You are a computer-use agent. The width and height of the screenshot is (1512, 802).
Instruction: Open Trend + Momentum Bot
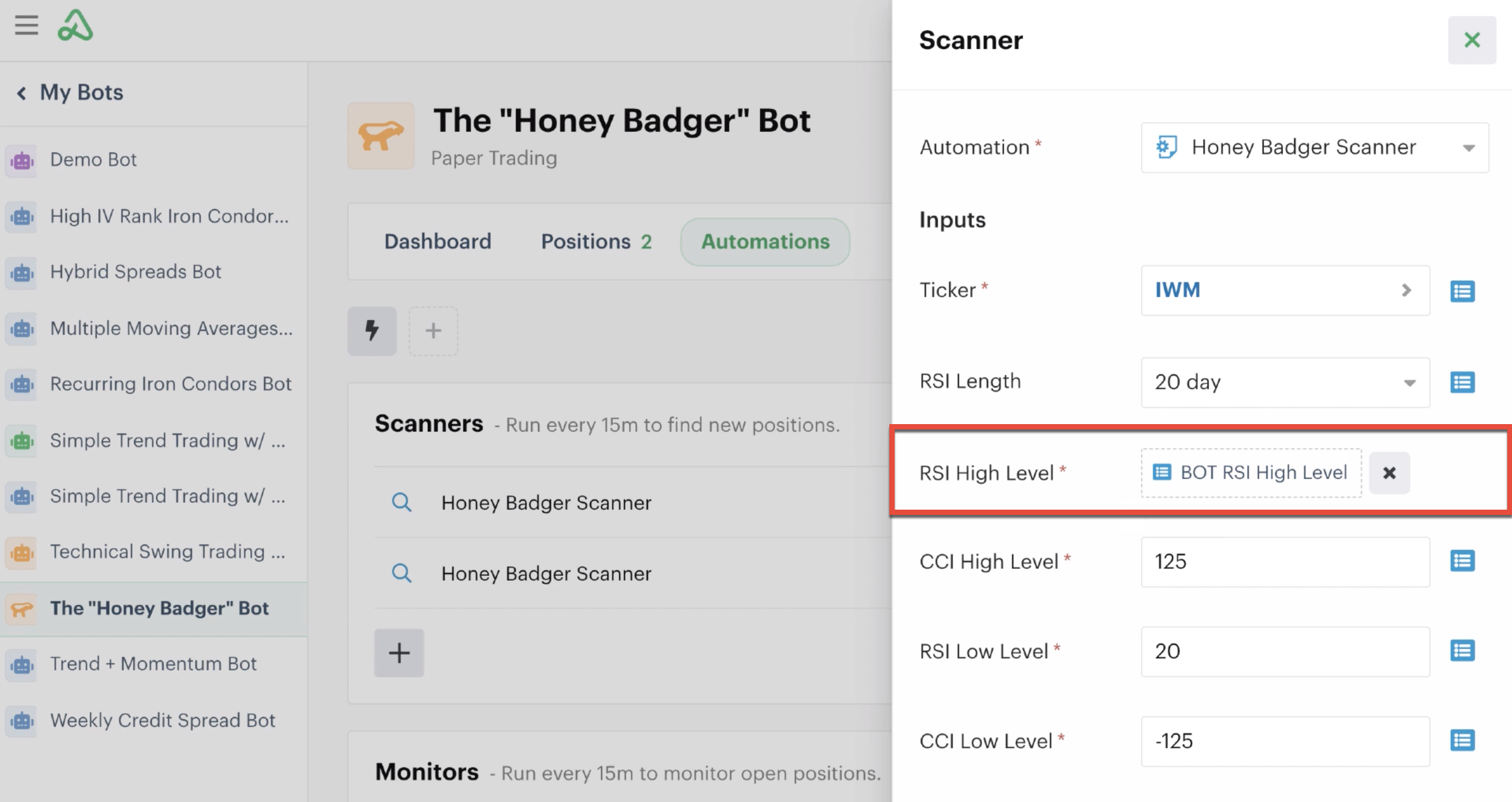[153, 664]
